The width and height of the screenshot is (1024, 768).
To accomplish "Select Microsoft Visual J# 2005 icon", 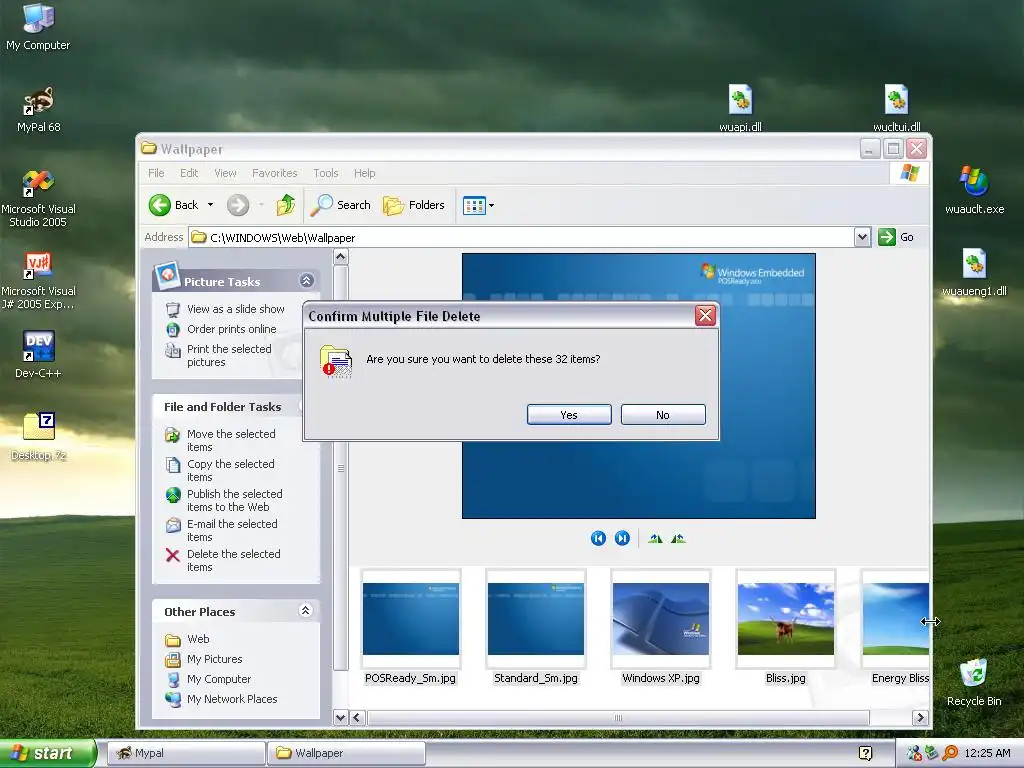I will pos(38,280).
